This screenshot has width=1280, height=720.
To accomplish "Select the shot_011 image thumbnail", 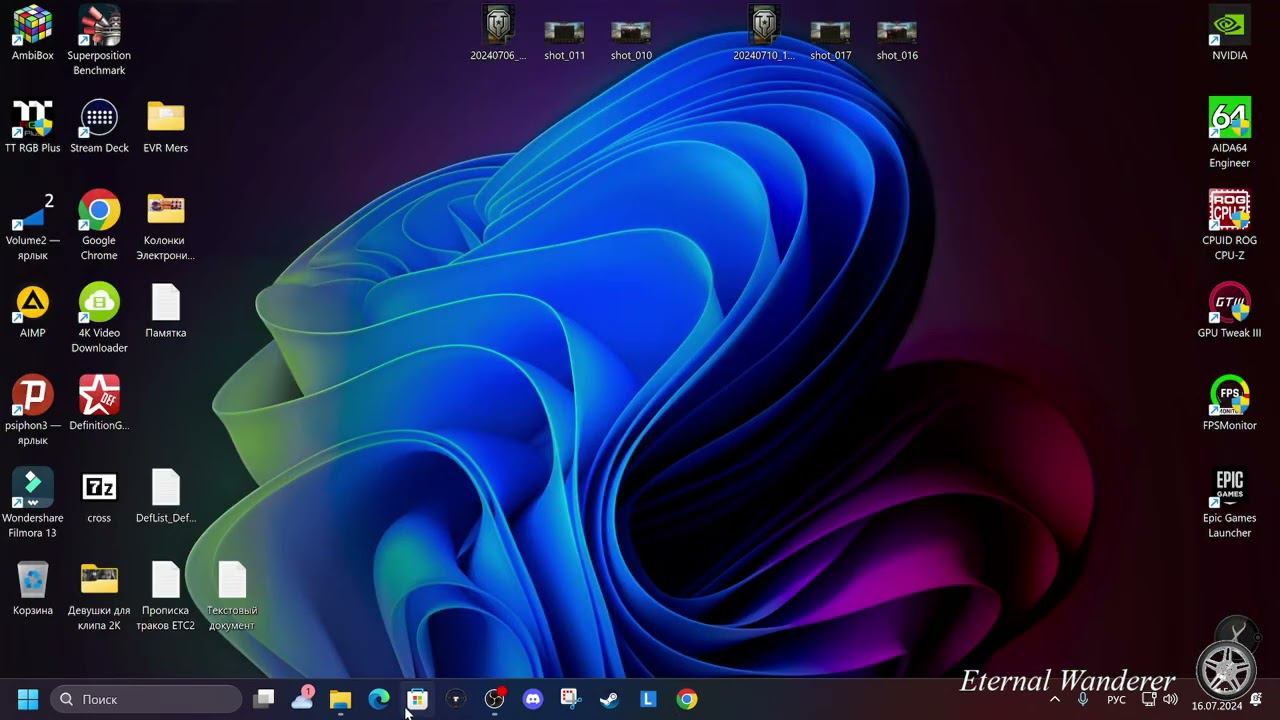I will [x=564, y=33].
